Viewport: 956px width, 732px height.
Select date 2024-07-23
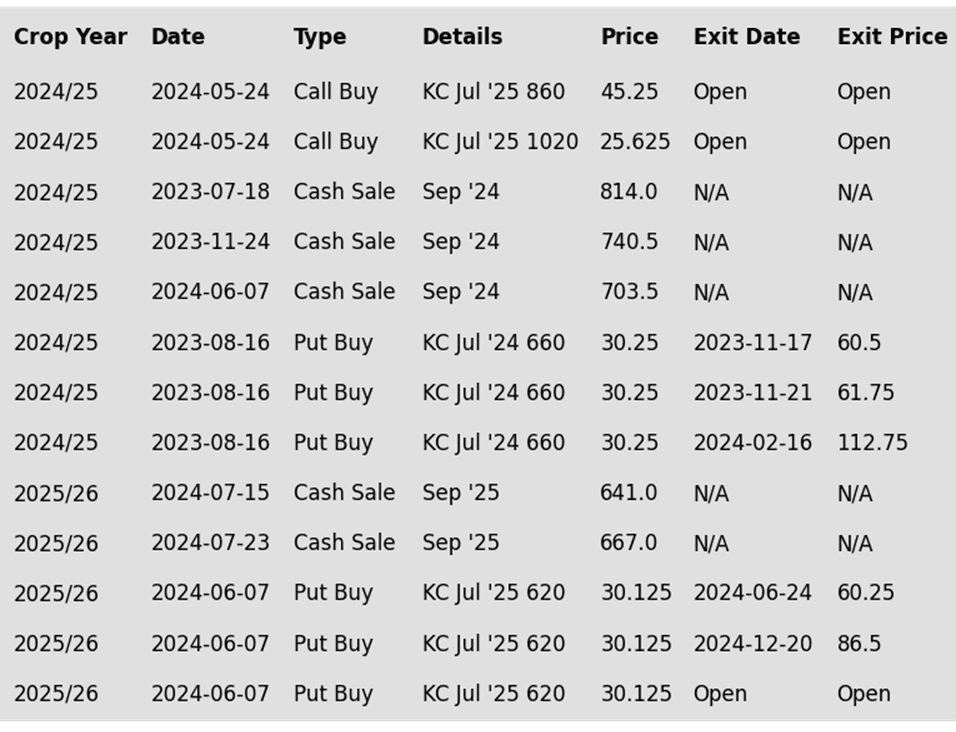[210, 542]
